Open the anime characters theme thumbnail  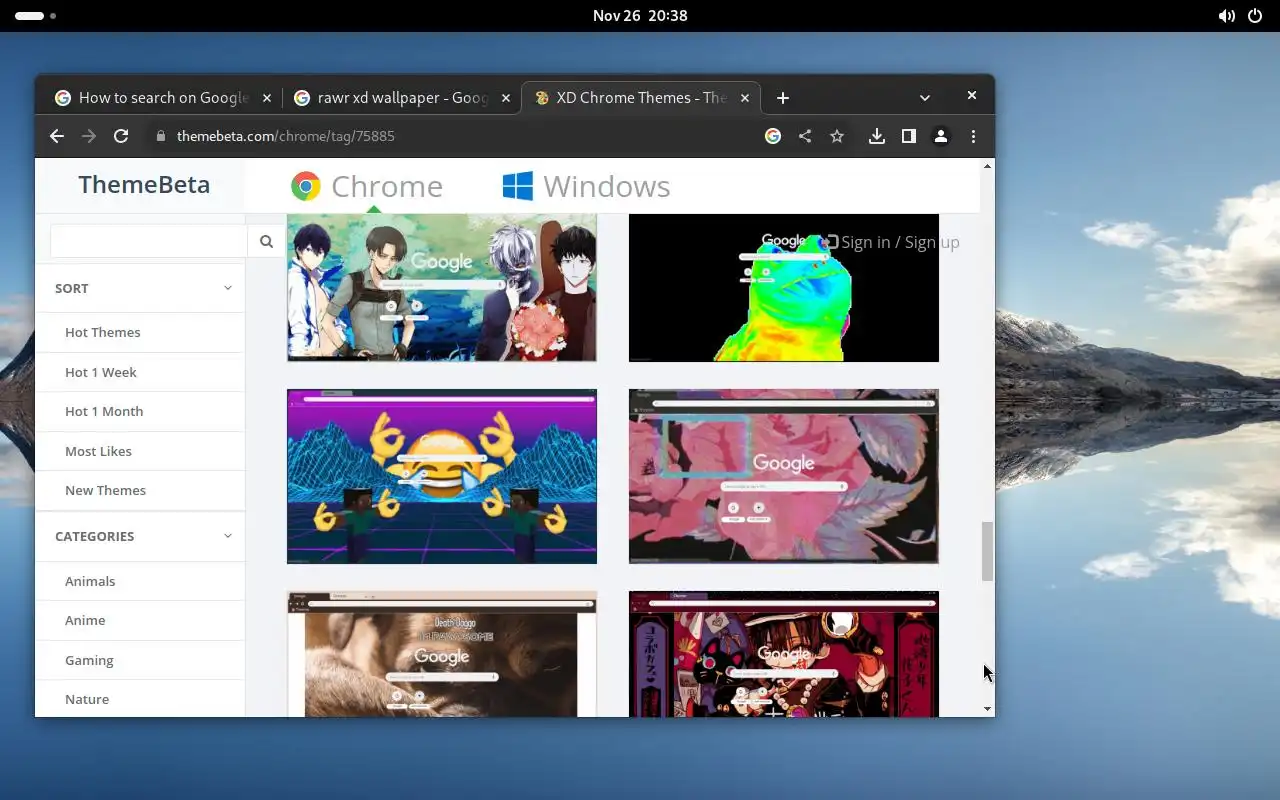tap(442, 288)
